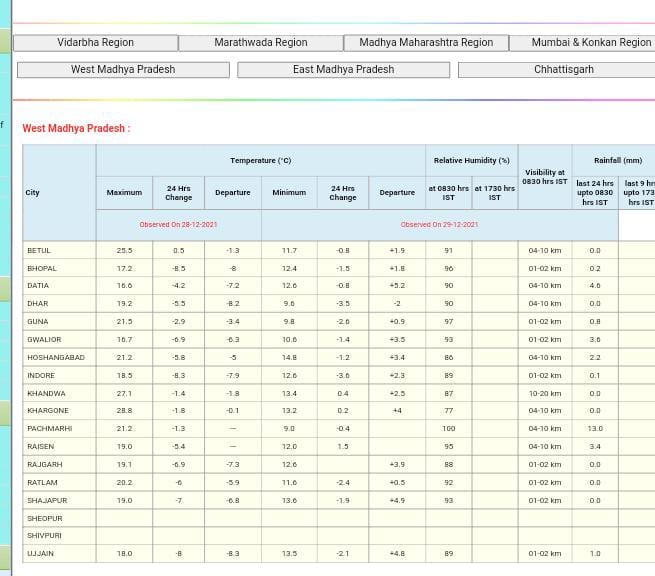The width and height of the screenshot is (655, 576).
Task: Switch to Mumbai & Konkan Region
Action: pyautogui.click(x=590, y=43)
